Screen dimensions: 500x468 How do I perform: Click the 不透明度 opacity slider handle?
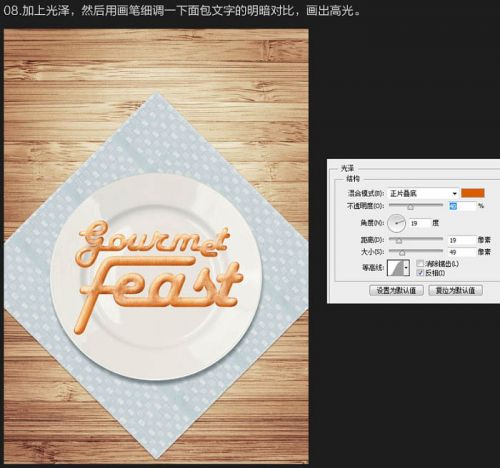tap(411, 207)
